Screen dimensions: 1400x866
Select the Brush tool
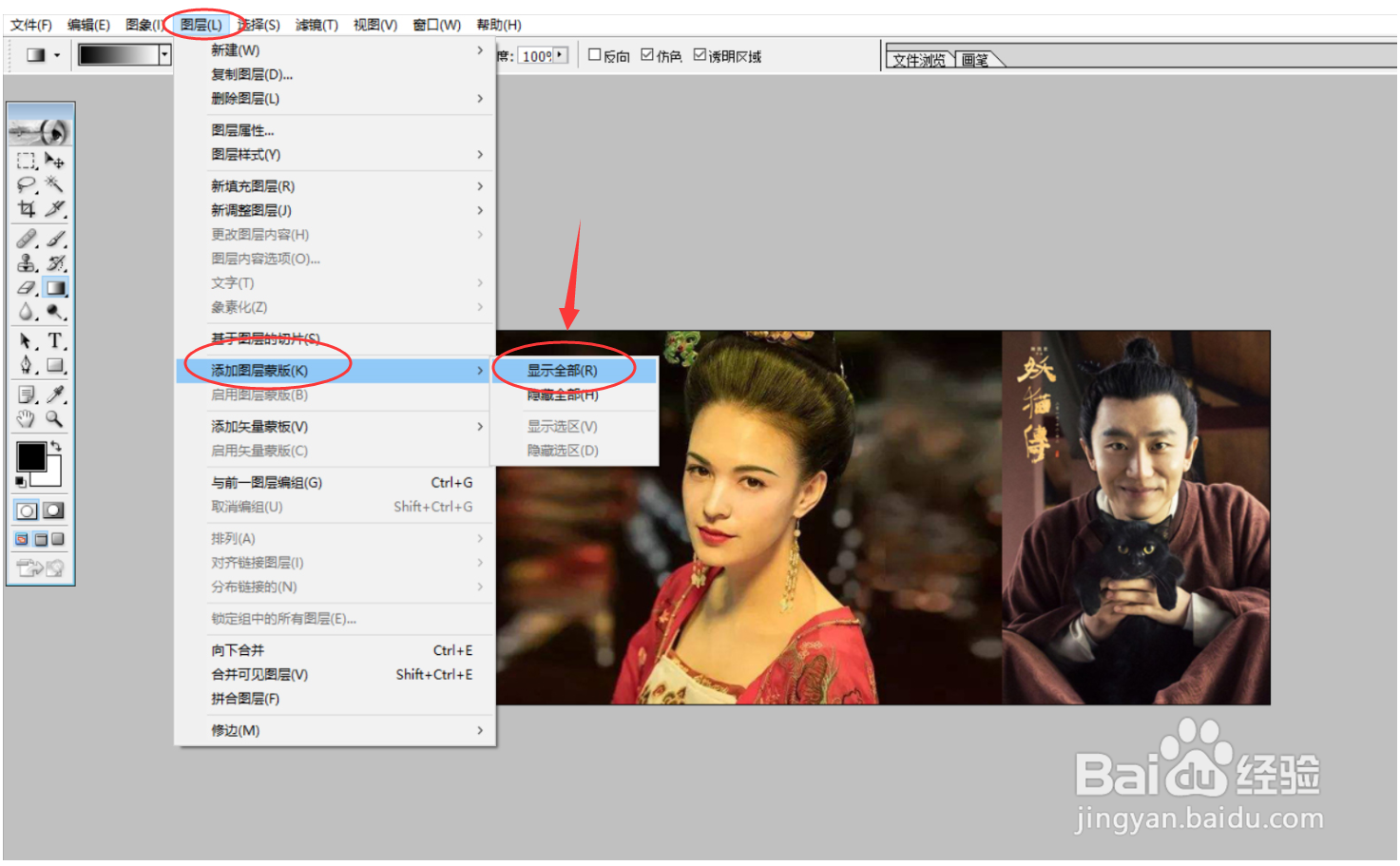(x=55, y=239)
